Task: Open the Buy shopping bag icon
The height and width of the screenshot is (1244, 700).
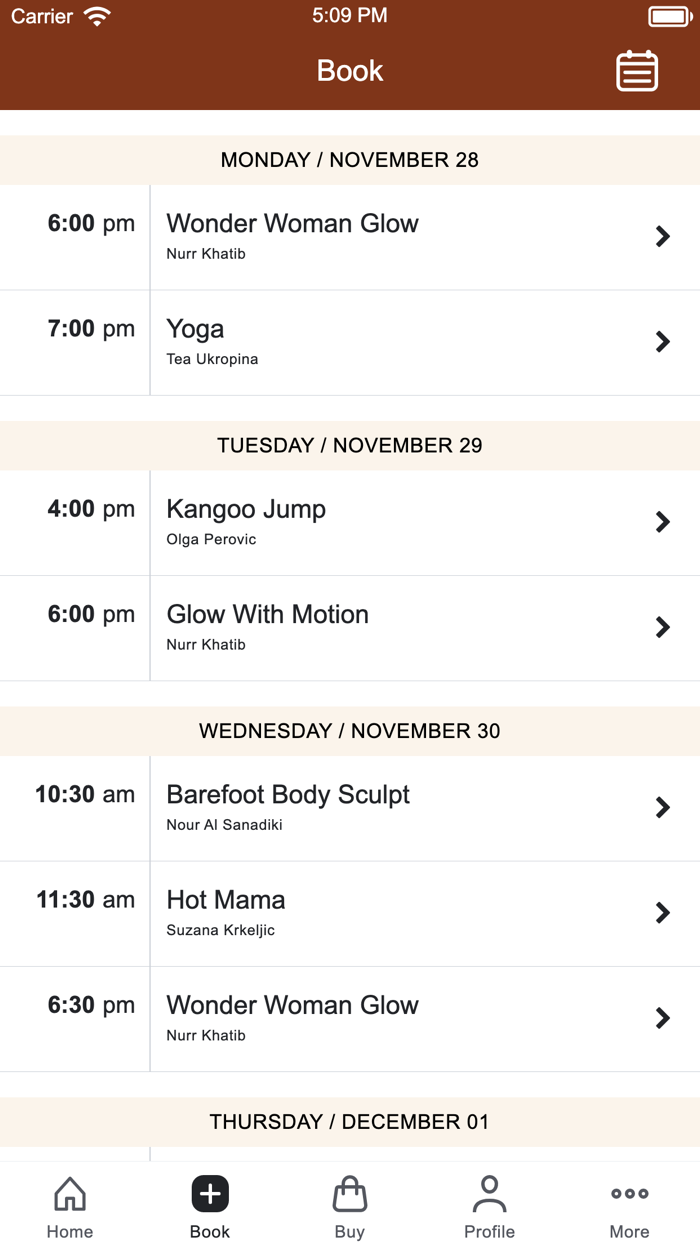Action: pyautogui.click(x=350, y=1194)
